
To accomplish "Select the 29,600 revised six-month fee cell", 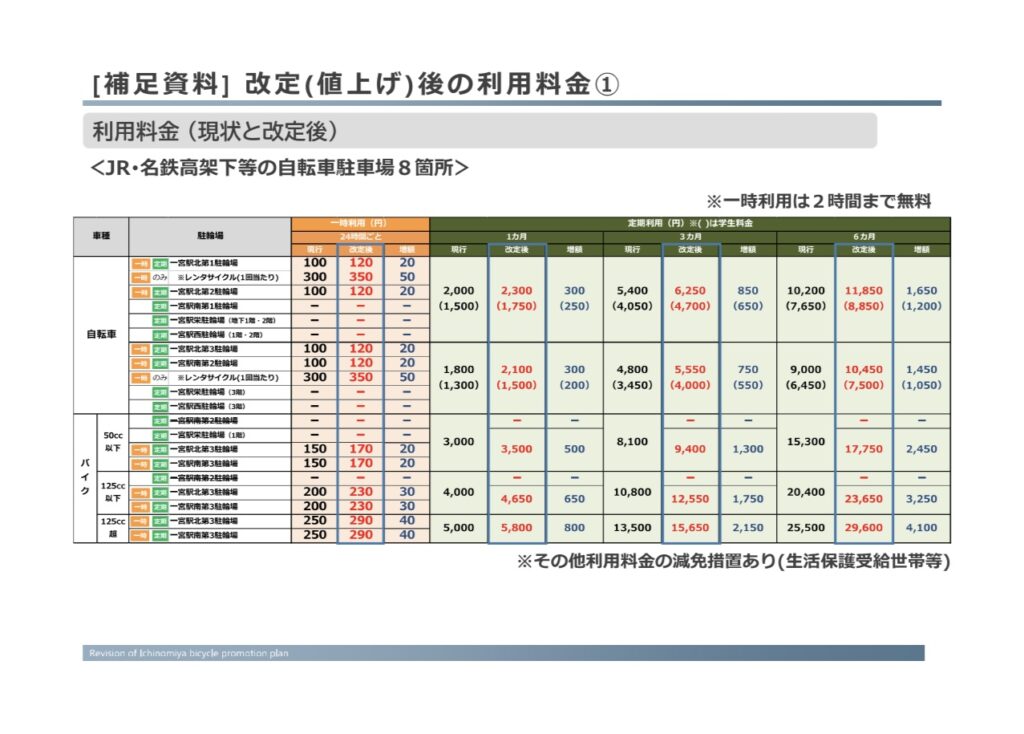I will pos(863,528).
